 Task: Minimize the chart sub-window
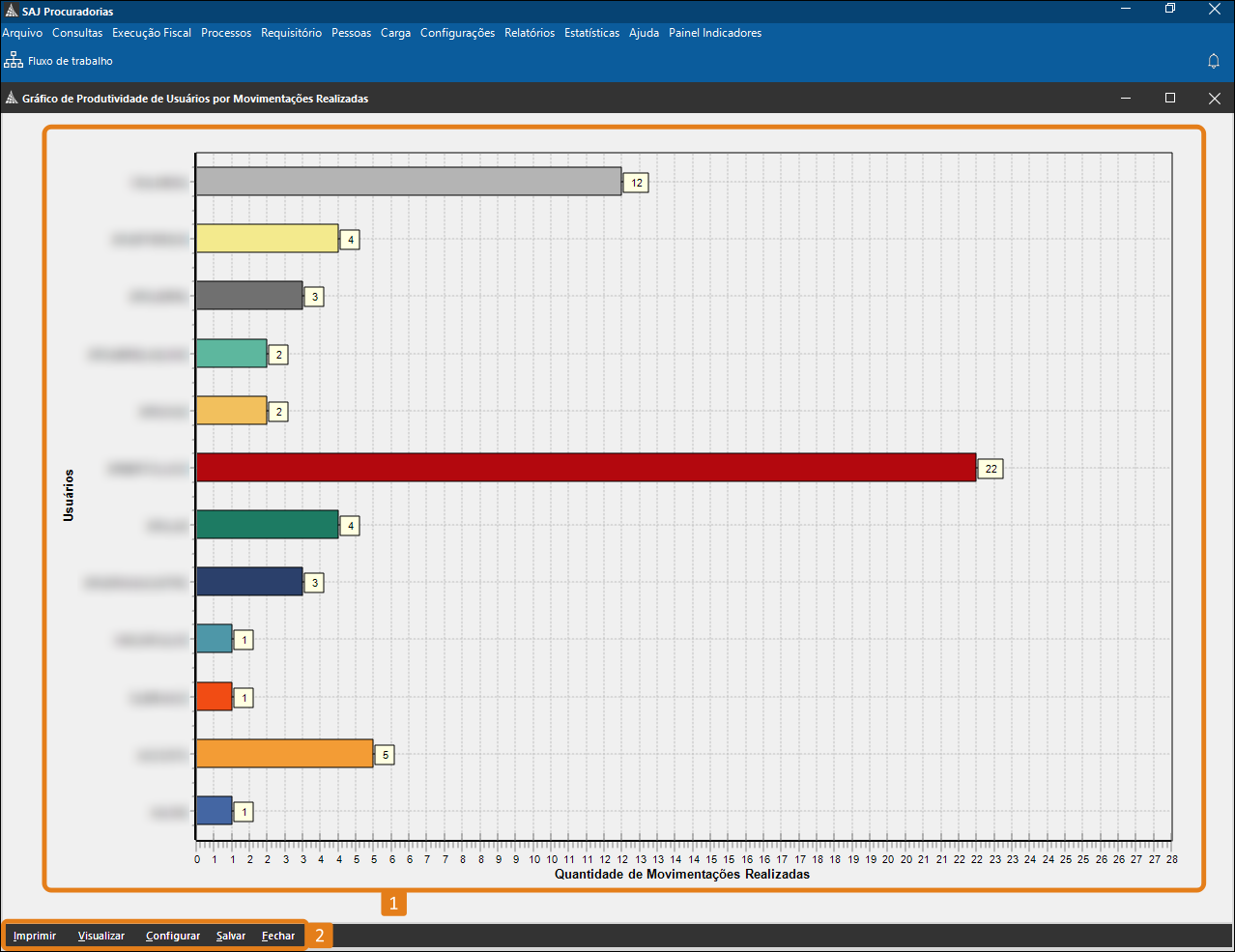coord(1126,98)
